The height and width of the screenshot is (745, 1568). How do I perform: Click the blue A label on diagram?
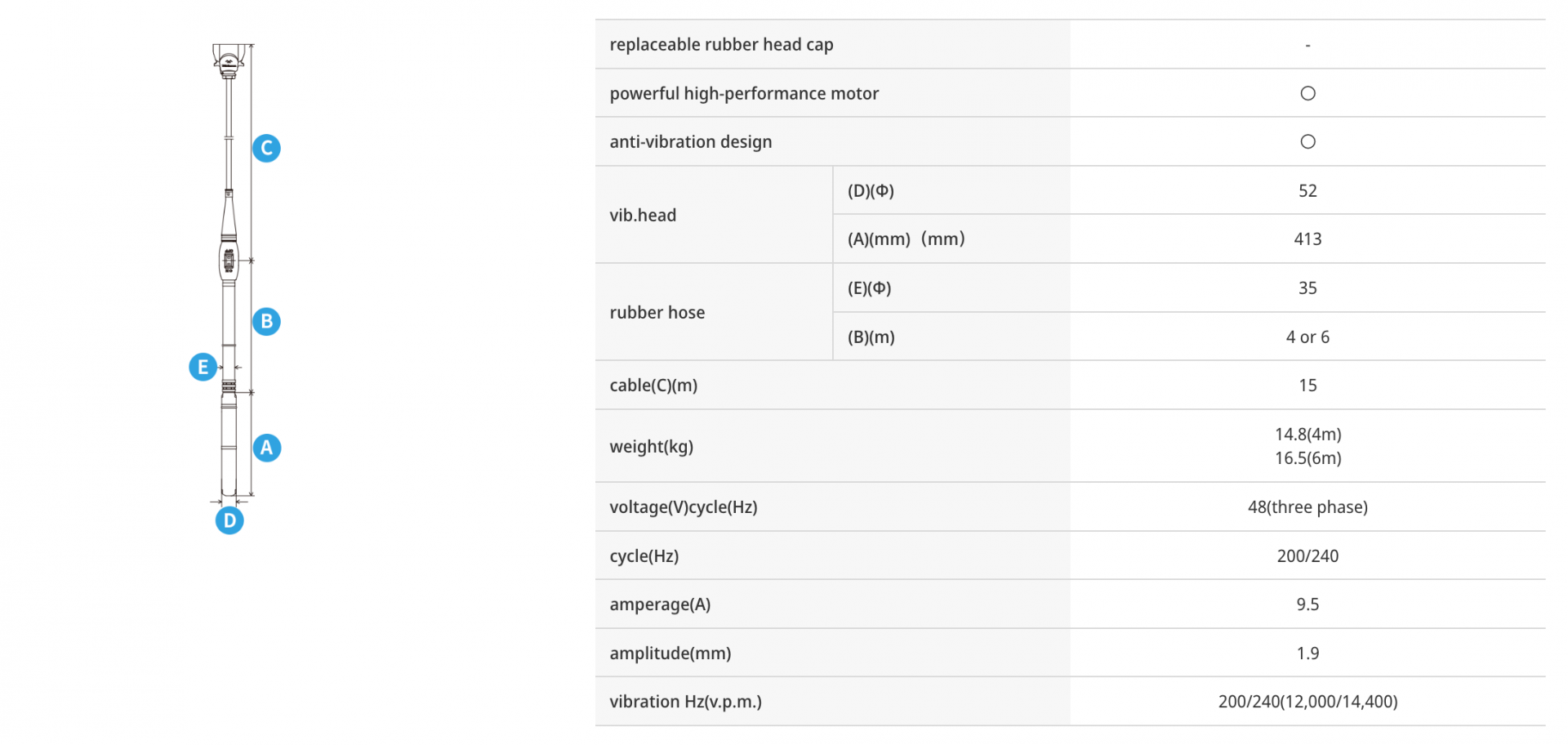coord(266,448)
